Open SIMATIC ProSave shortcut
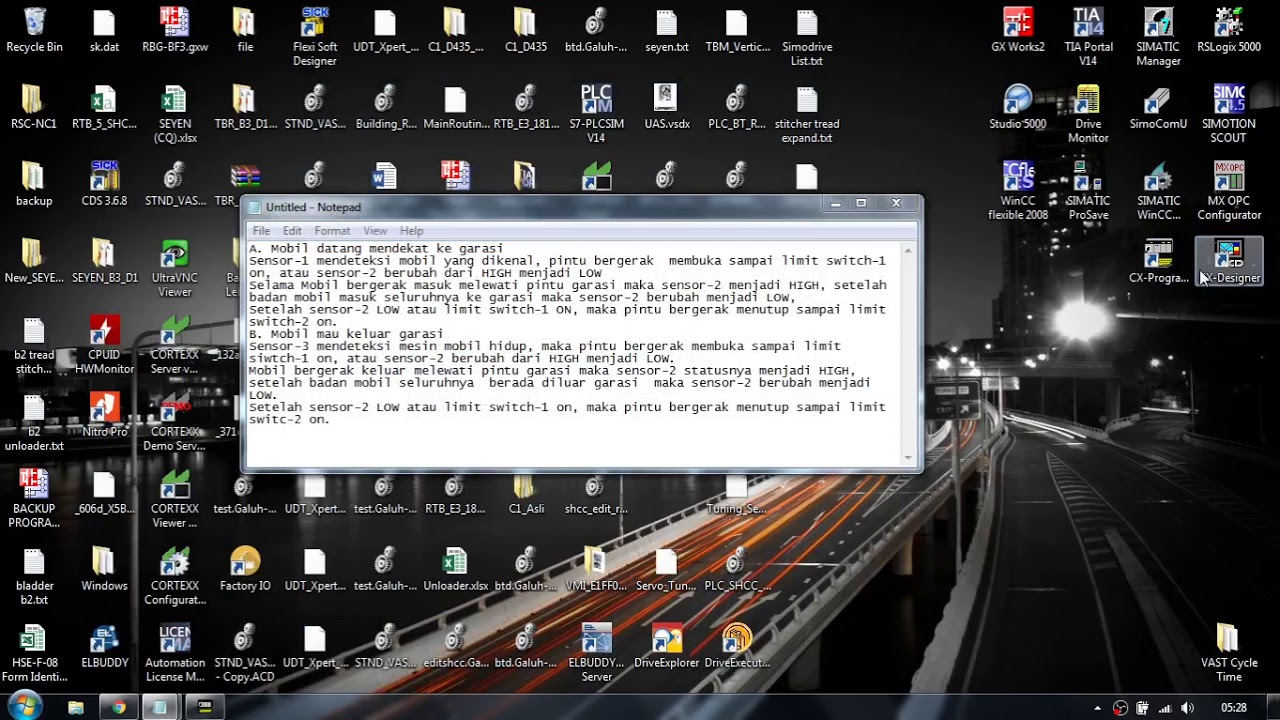 coord(1088,191)
